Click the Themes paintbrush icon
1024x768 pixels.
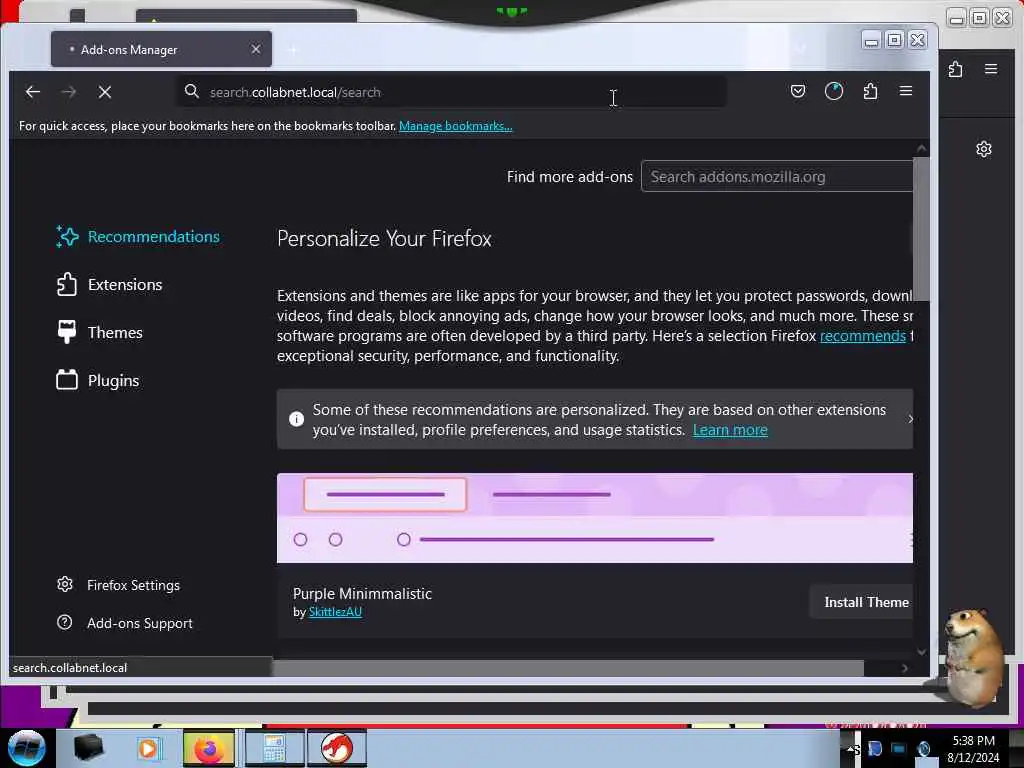(x=67, y=332)
